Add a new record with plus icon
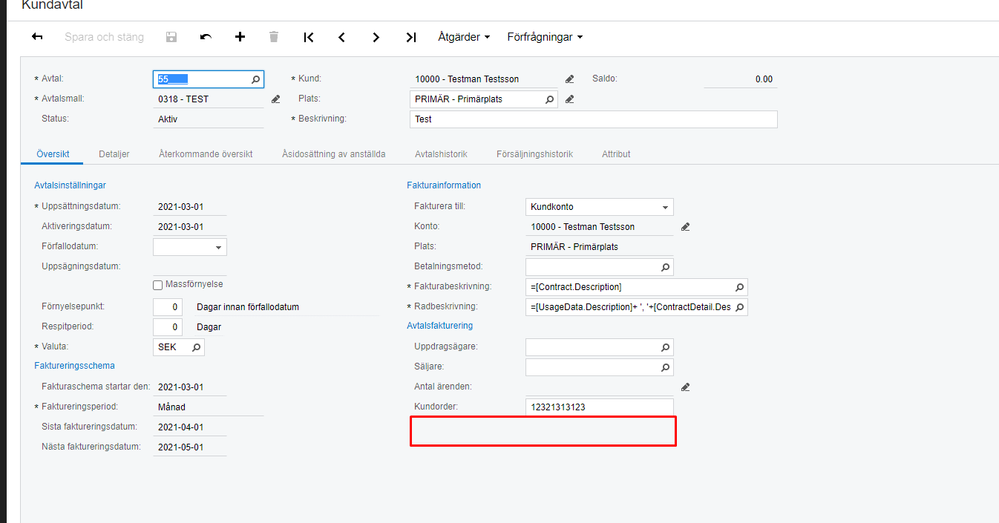The height and width of the screenshot is (523, 999). [x=240, y=37]
